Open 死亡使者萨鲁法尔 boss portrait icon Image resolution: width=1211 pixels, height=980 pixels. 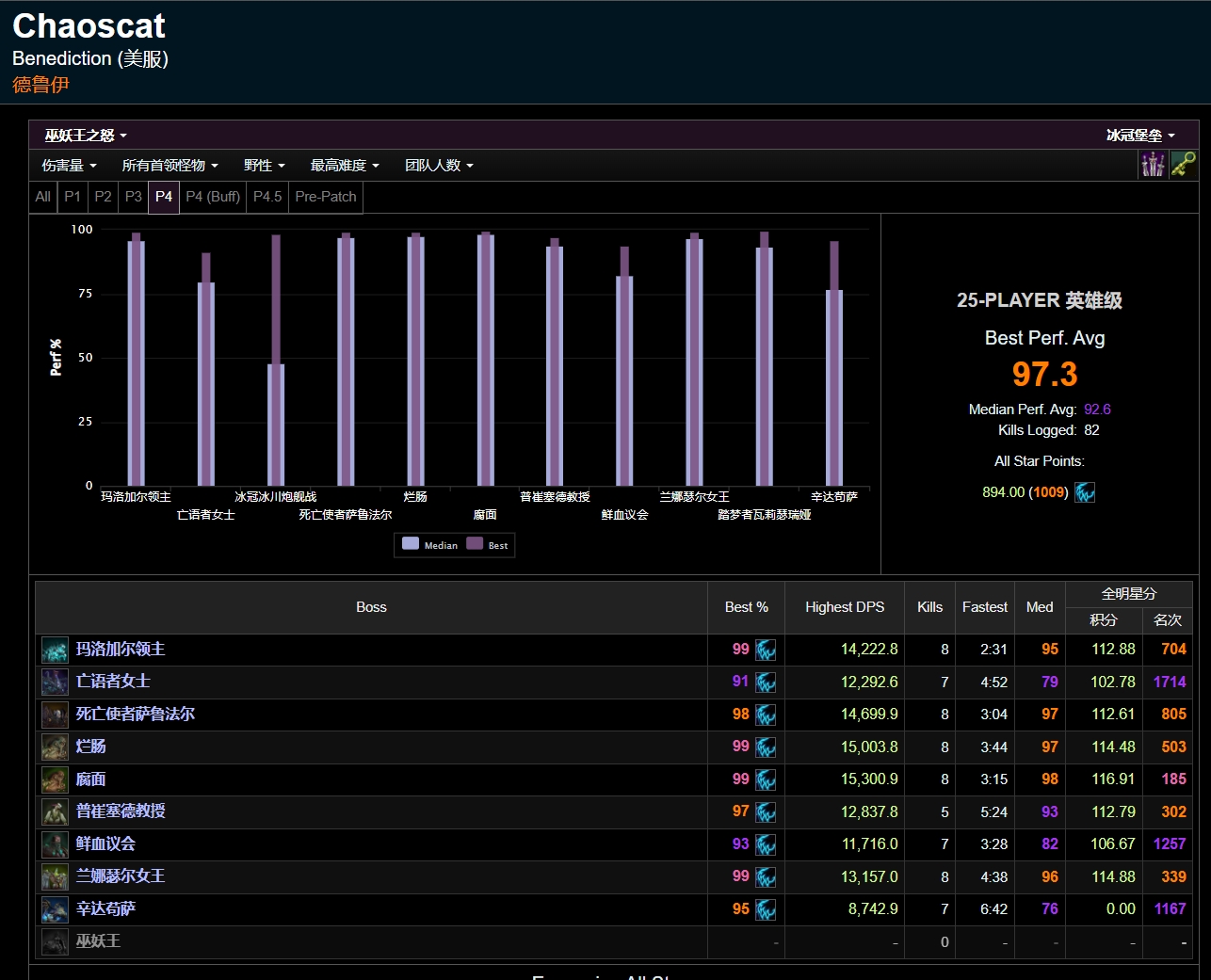55,715
